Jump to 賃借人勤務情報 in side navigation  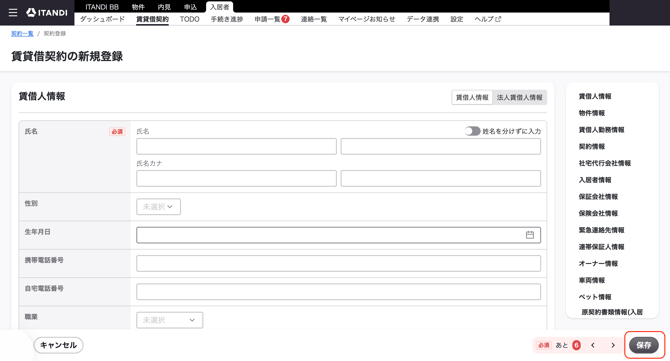coord(601,129)
